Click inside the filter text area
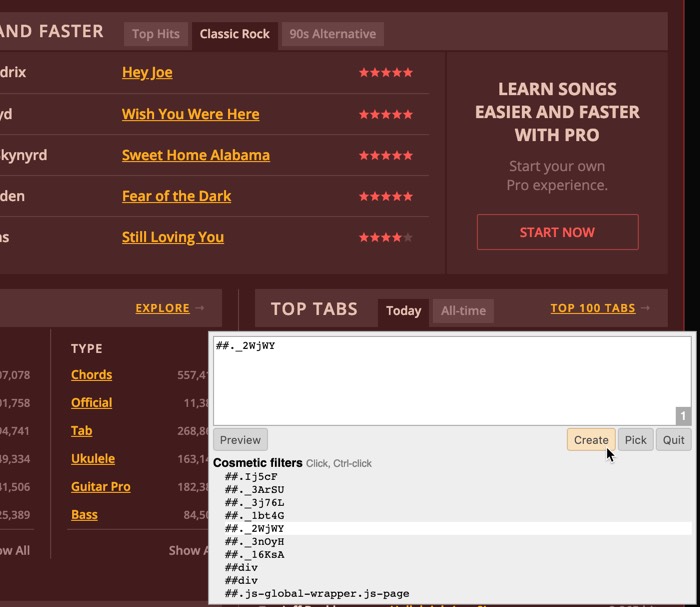 pyautogui.click(x=452, y=381)
